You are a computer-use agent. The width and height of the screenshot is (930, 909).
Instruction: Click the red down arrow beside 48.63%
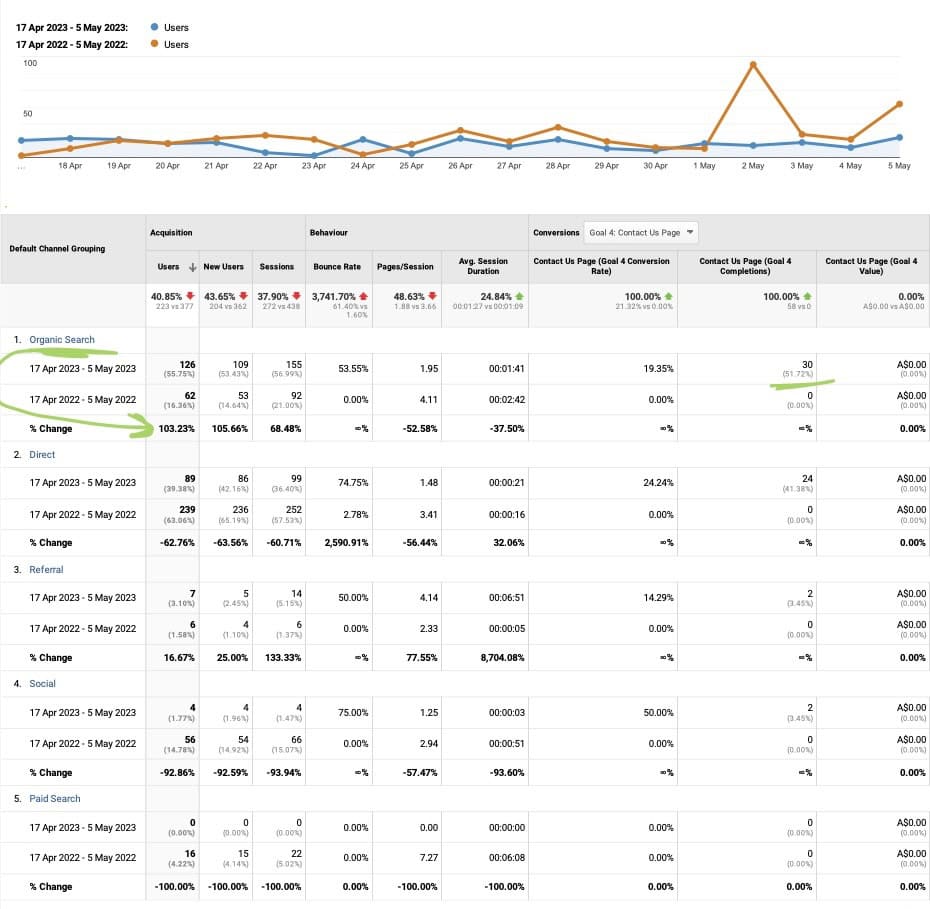point(432,296)
